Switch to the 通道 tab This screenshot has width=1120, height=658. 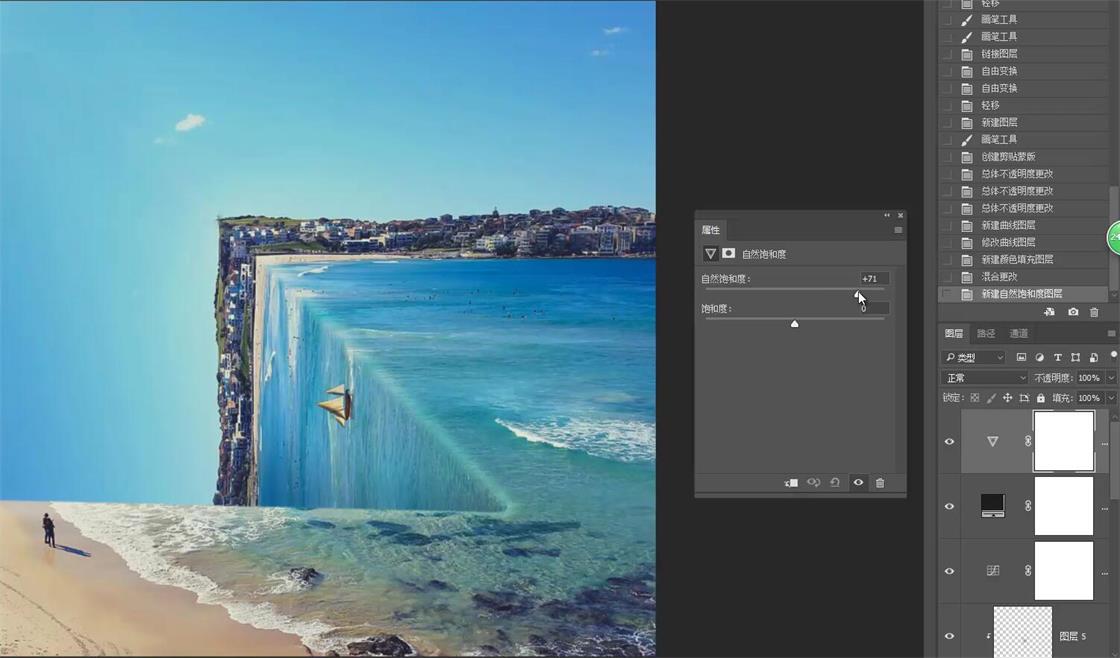[1018, 334]
